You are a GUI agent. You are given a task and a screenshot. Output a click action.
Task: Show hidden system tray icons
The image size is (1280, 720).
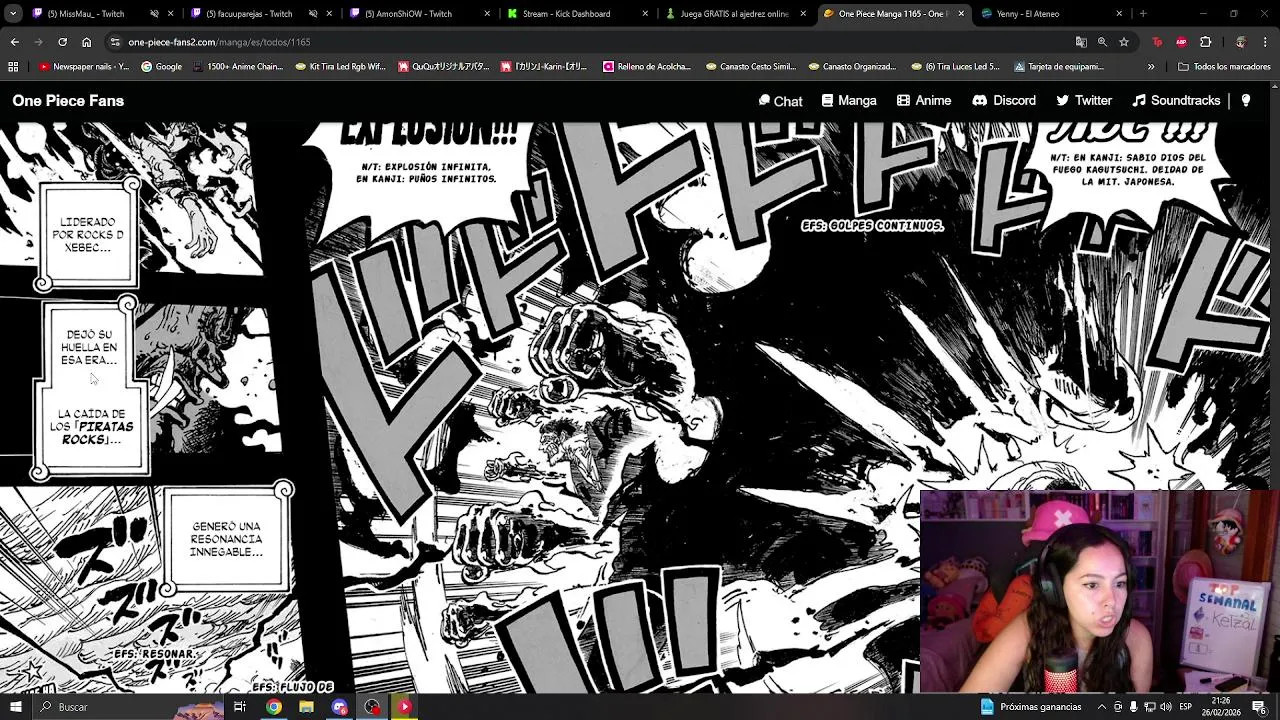point(1101,707)
